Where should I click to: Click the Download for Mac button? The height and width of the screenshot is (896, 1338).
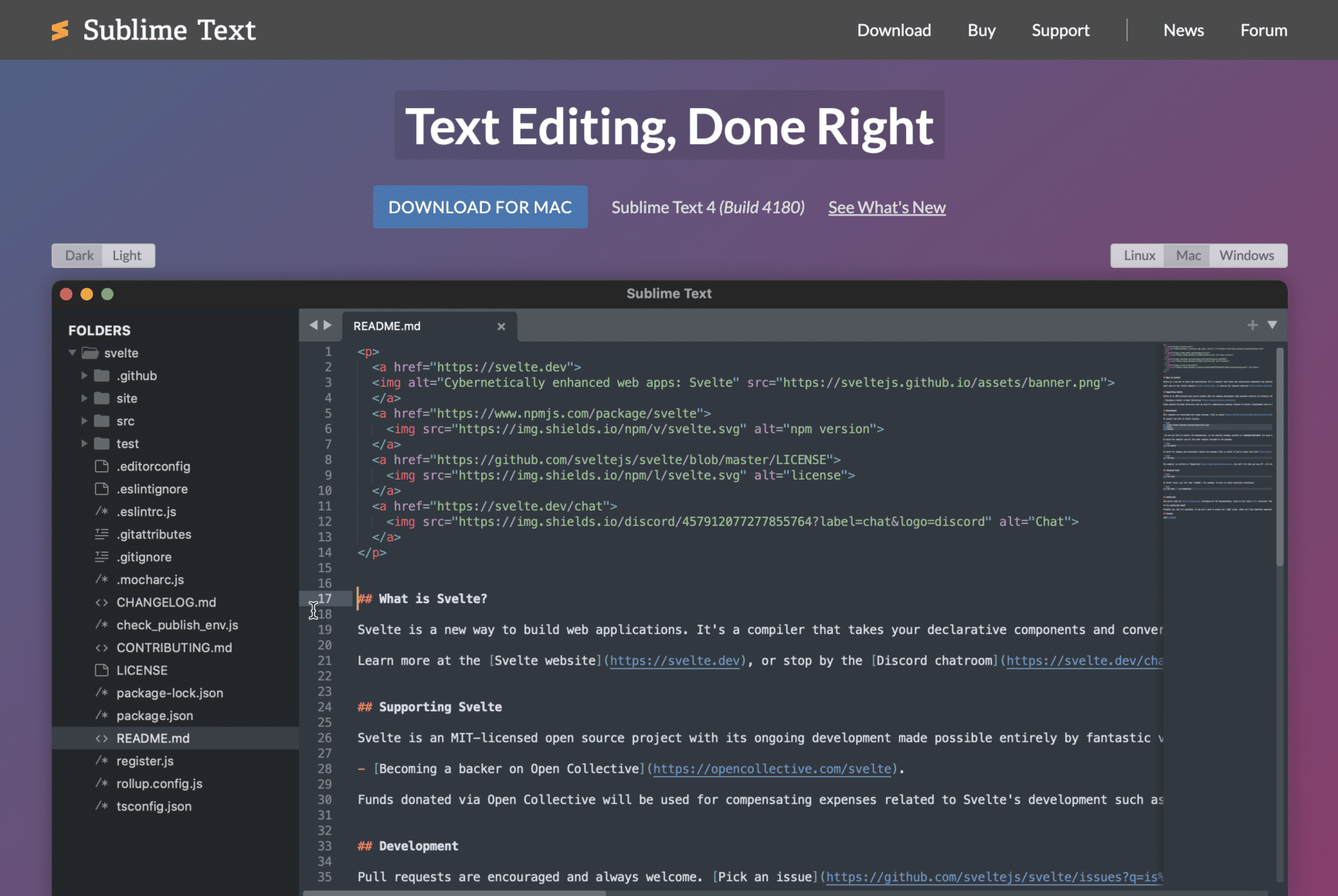(x=480, y=207)
